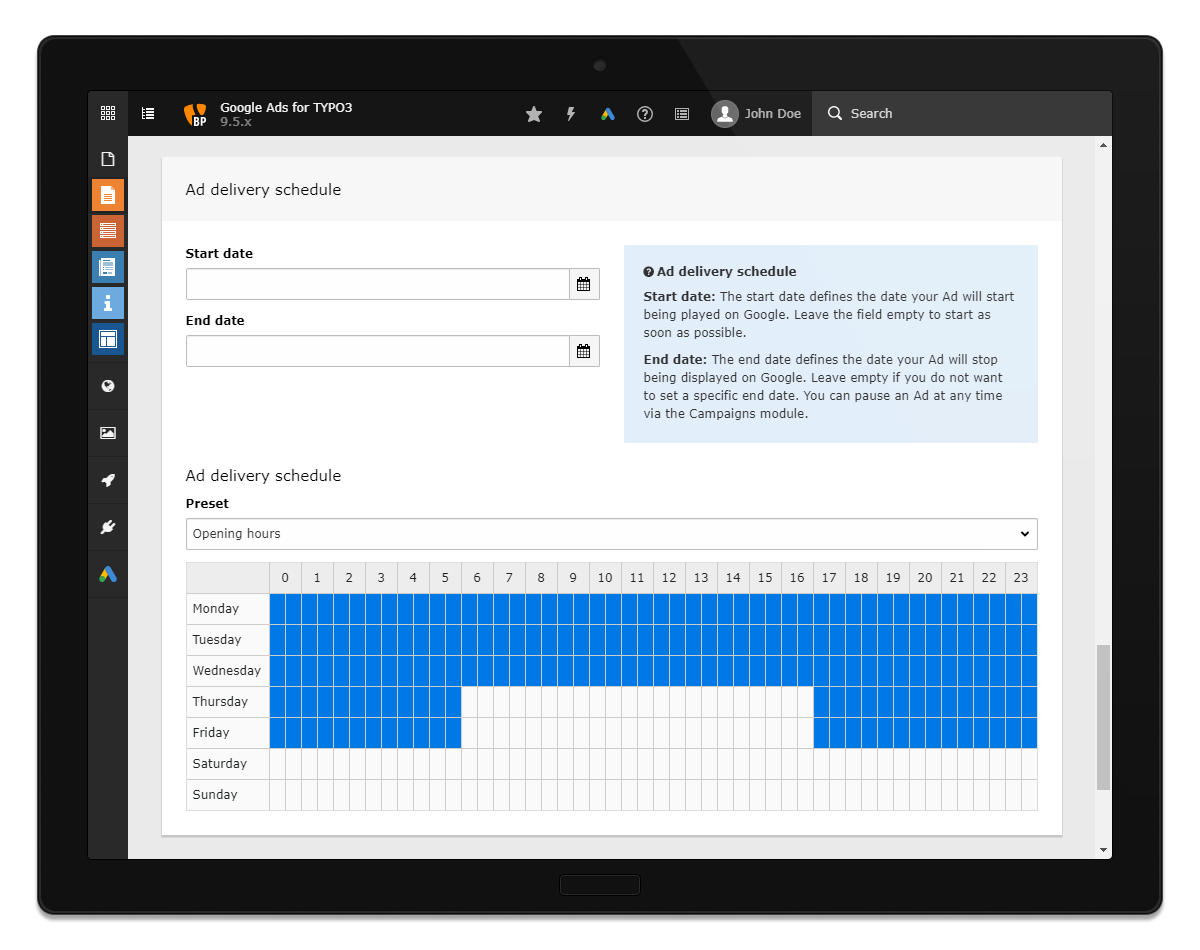Open the rocket module sidebar icon

108,480
